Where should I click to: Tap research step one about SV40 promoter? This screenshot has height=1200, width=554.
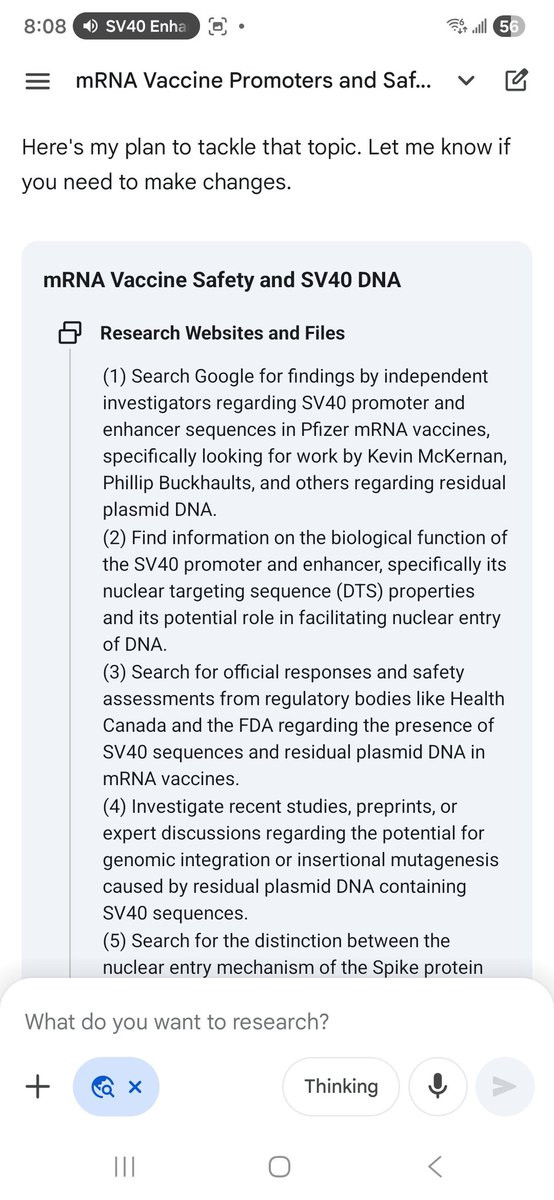tap(304, 443)
